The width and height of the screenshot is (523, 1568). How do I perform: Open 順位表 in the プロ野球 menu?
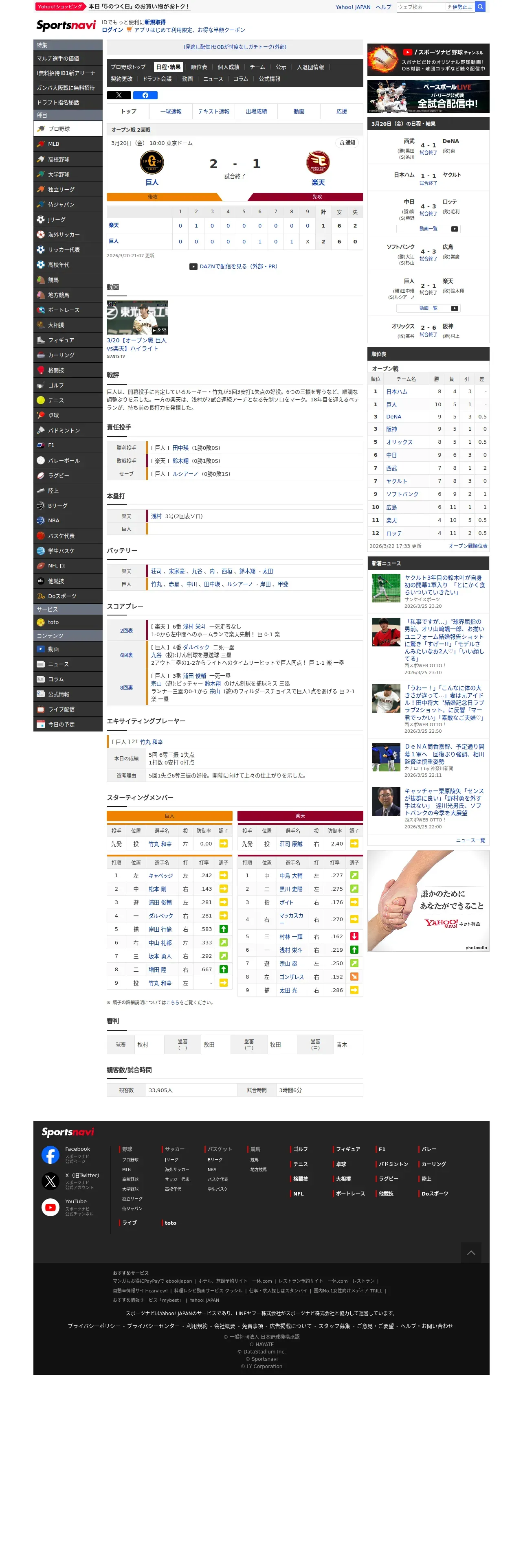click(x=199, y=68)
